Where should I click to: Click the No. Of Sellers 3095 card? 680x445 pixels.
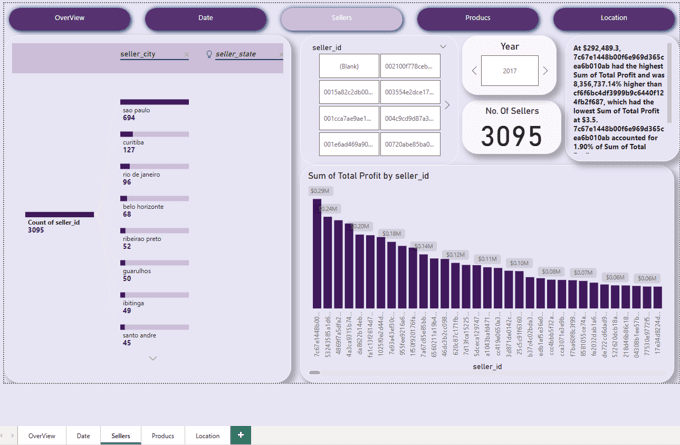click(512, 128)
